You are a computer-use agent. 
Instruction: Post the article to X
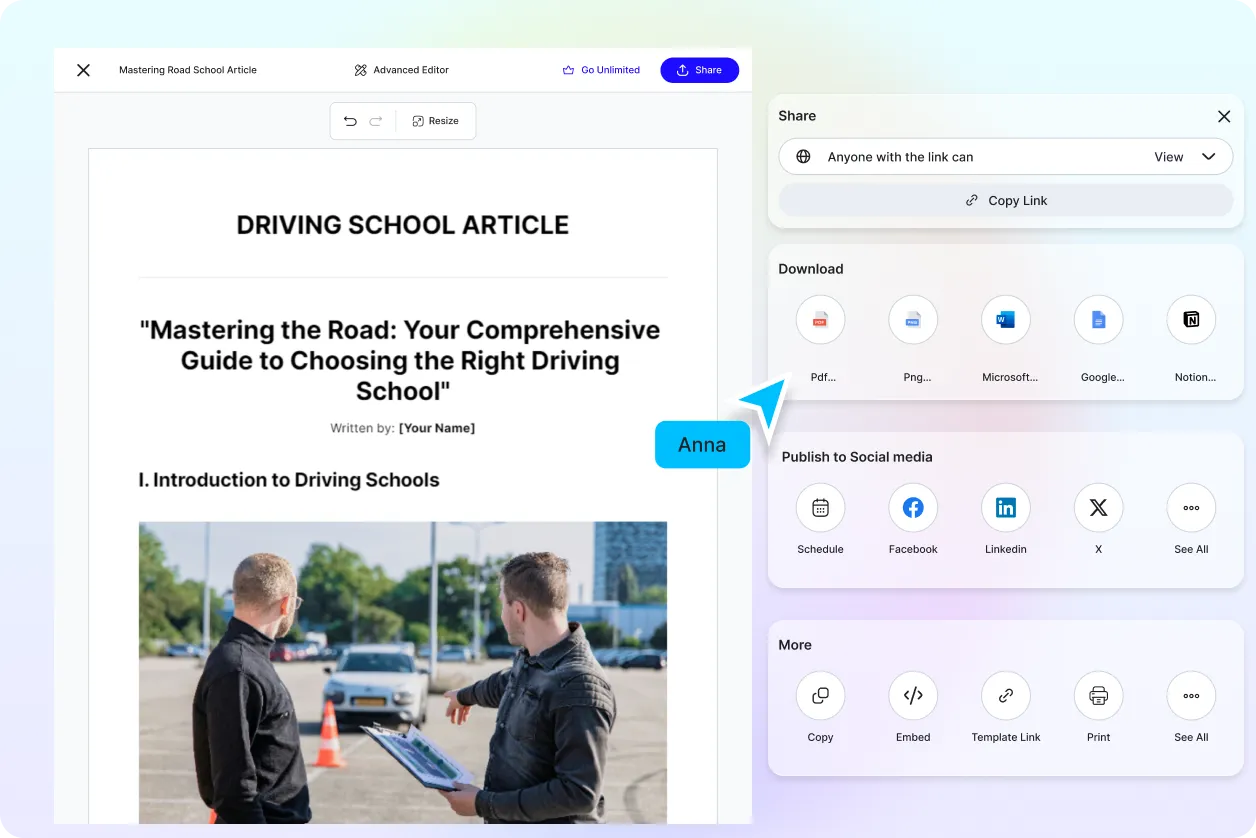(x=1098, y=507)
